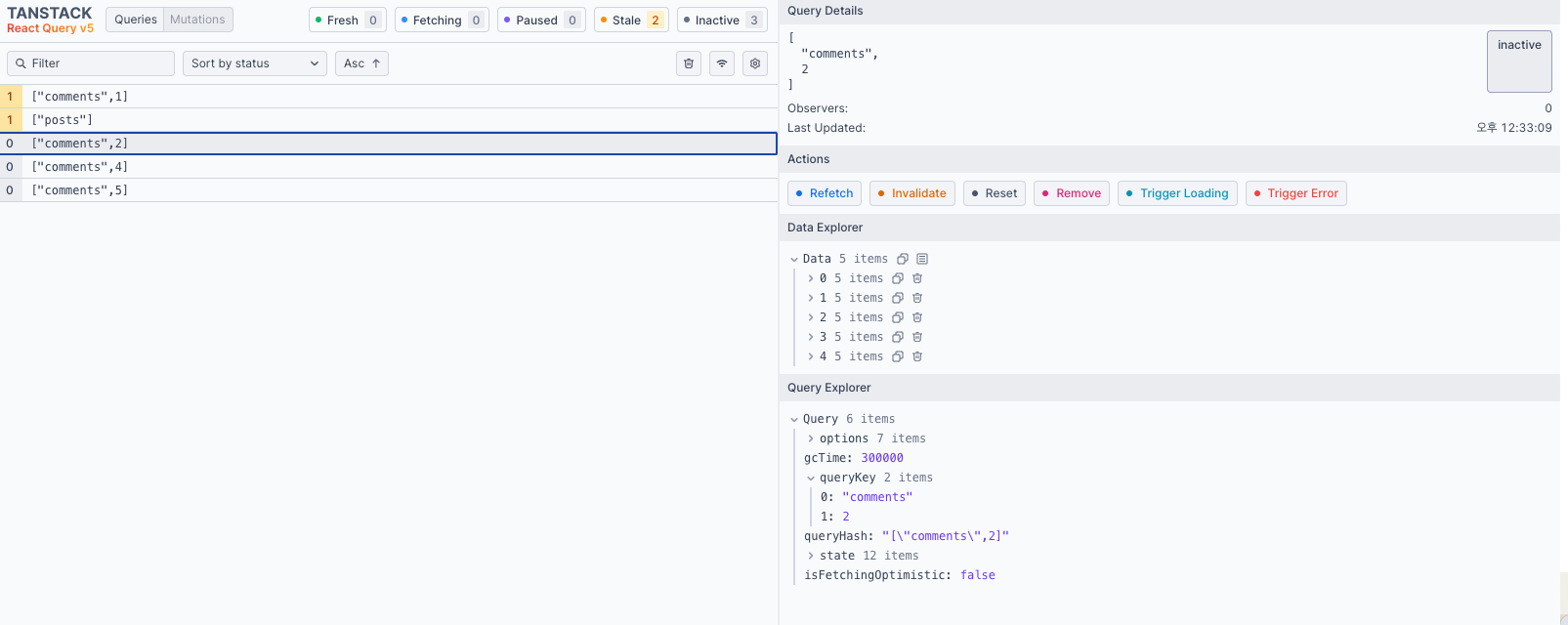This screenshot has width=1568, height=625.
Task: Switch to the Queries tab
Action: coord(136,20)
